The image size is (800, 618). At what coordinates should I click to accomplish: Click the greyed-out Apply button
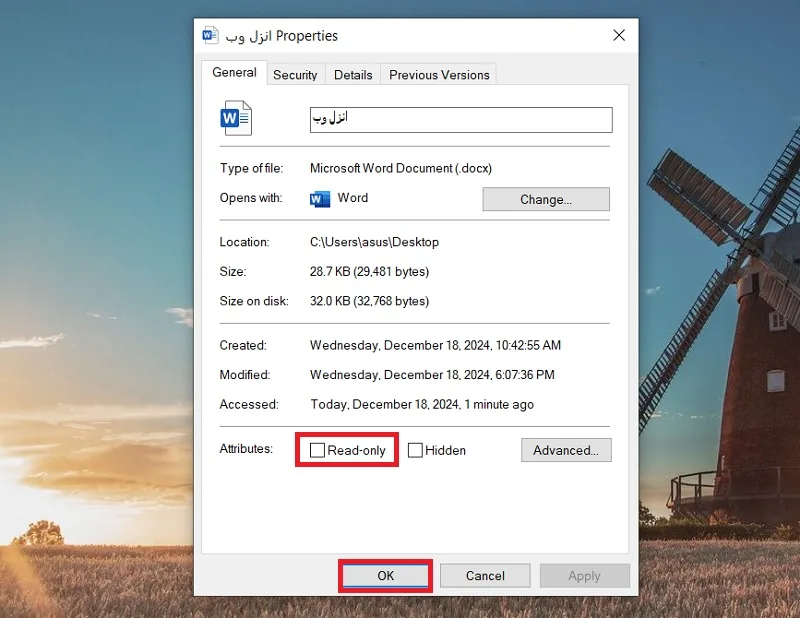point(585,576)
